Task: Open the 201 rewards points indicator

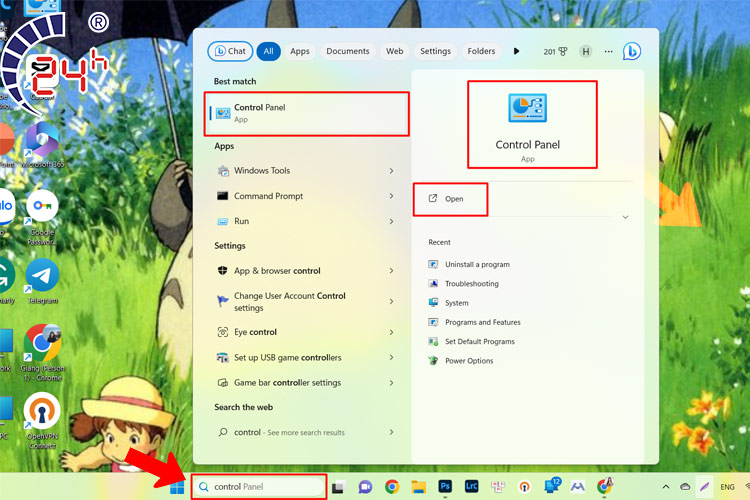Action: pos(555,52)
